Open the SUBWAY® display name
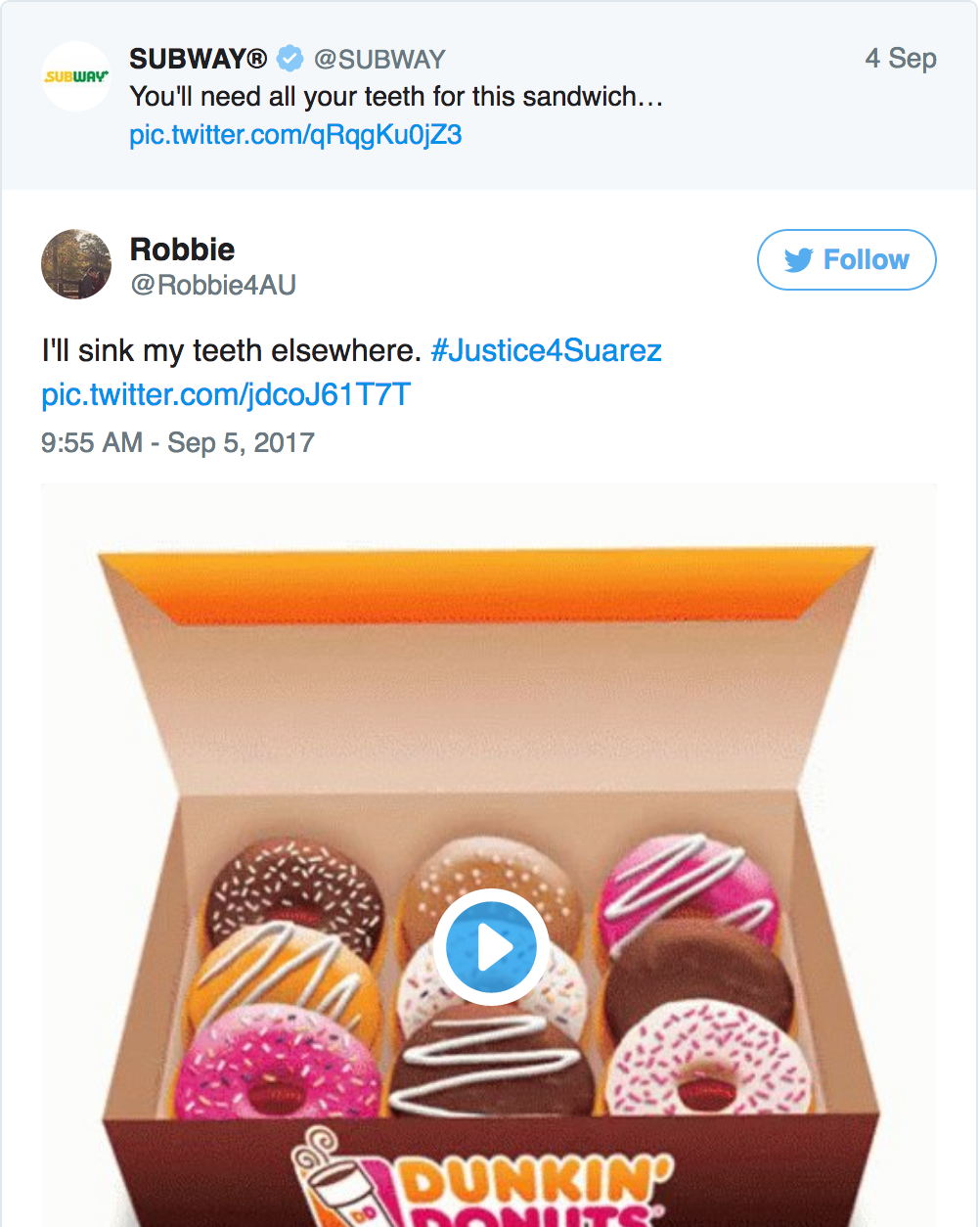The width and height of the screenshot is (980, 1227). tap(198, 59)
